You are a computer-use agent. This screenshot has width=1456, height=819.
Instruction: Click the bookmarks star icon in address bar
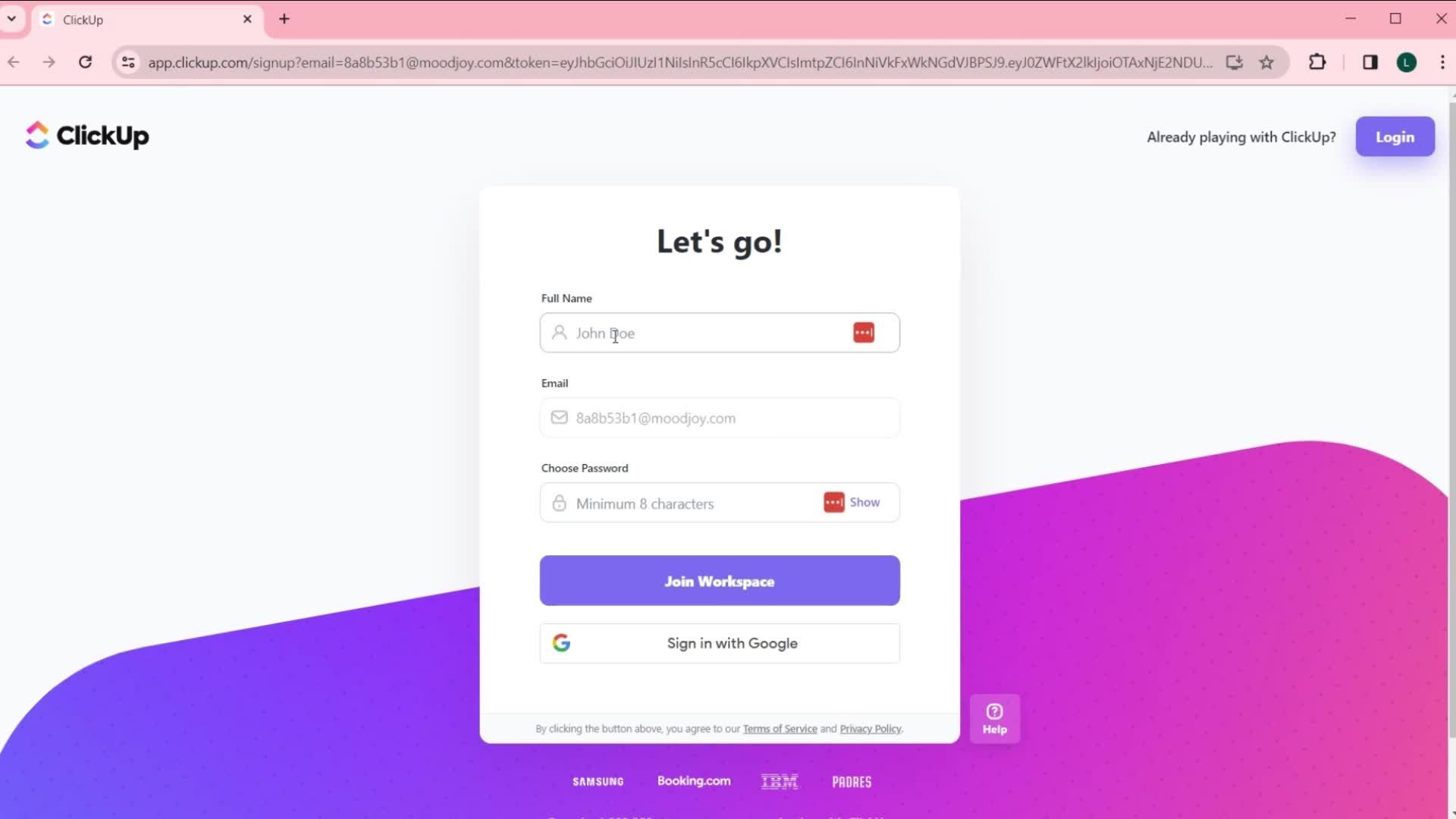(x=1267, y=62)
